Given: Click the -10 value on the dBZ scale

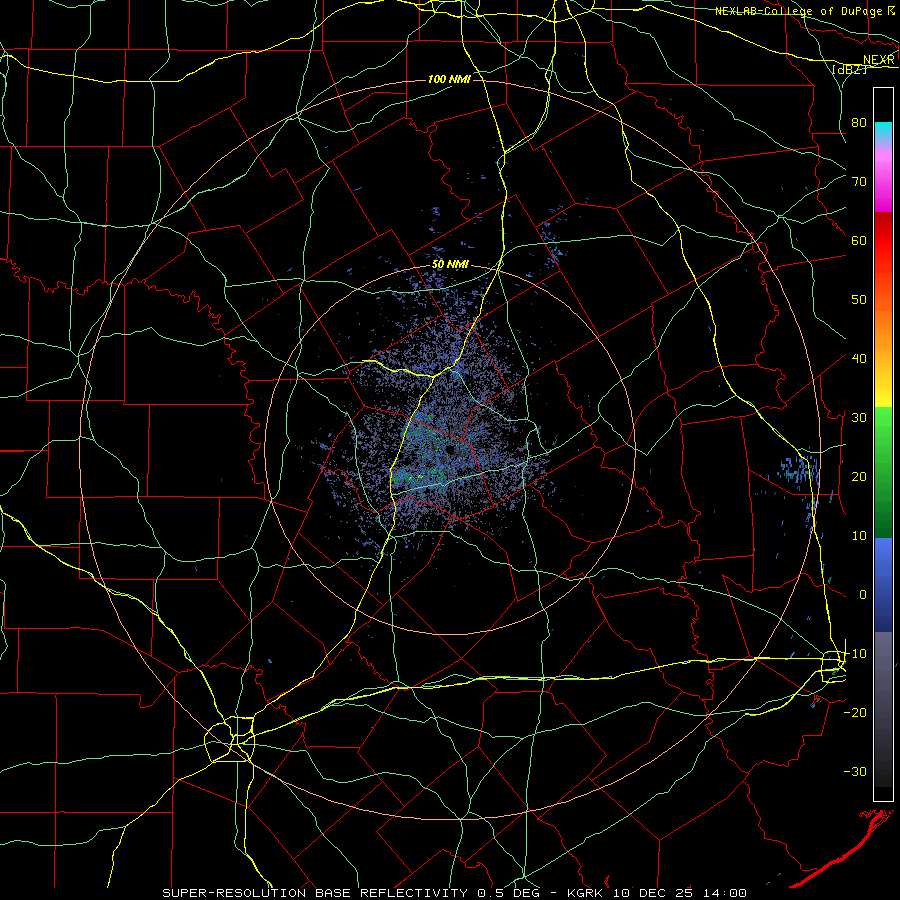Looking at the screenshot, I should pyautogui.click(x=855, y=653).
